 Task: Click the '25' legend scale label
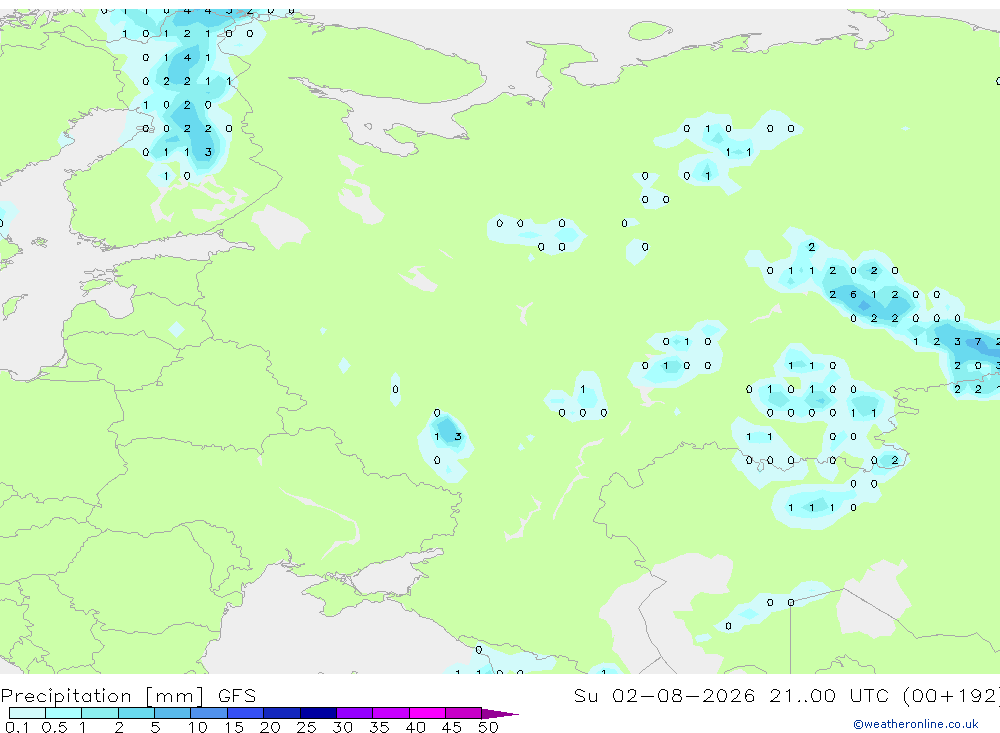(x=306, y=727)
